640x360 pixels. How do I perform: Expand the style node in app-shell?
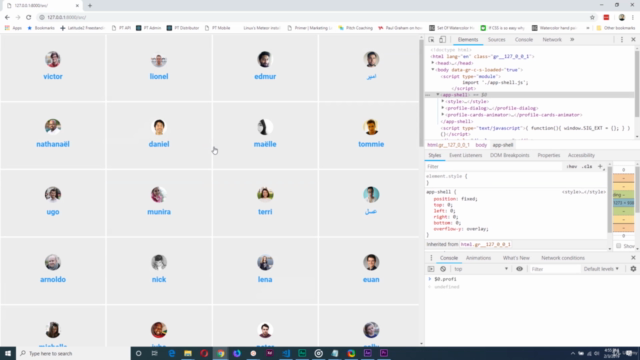[443, 101]
